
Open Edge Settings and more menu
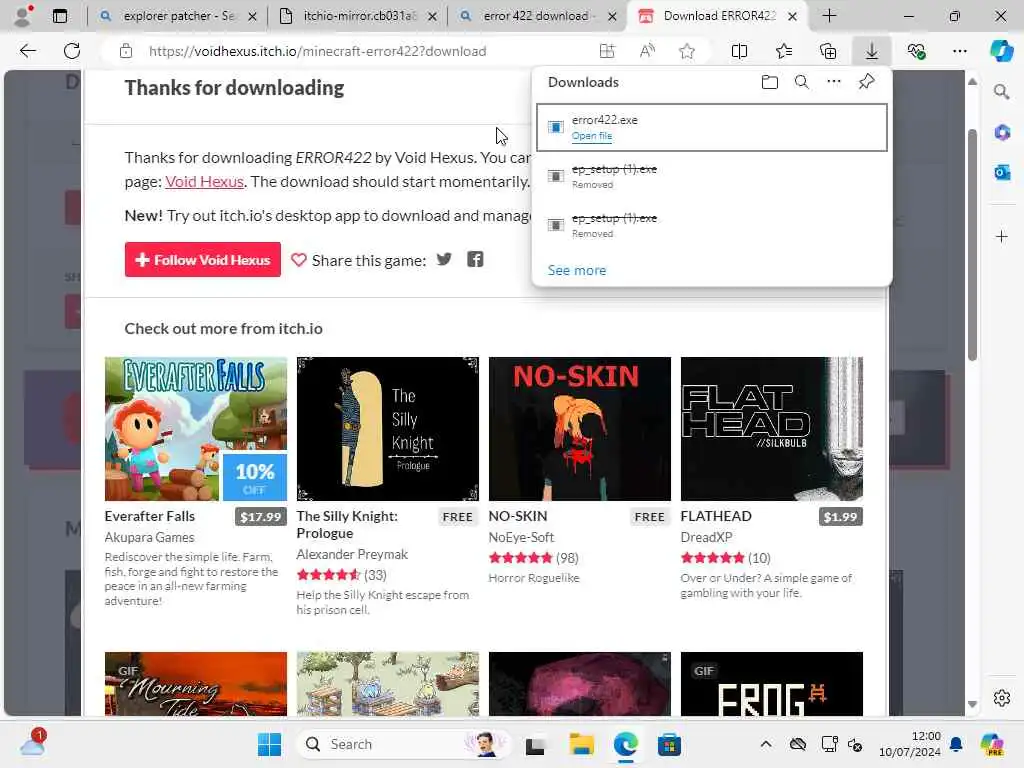pyautogui.click(x=959, y=51)
